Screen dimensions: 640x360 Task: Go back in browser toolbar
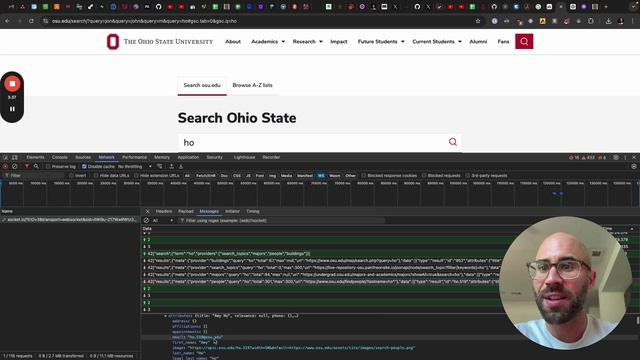pos(7,21)
